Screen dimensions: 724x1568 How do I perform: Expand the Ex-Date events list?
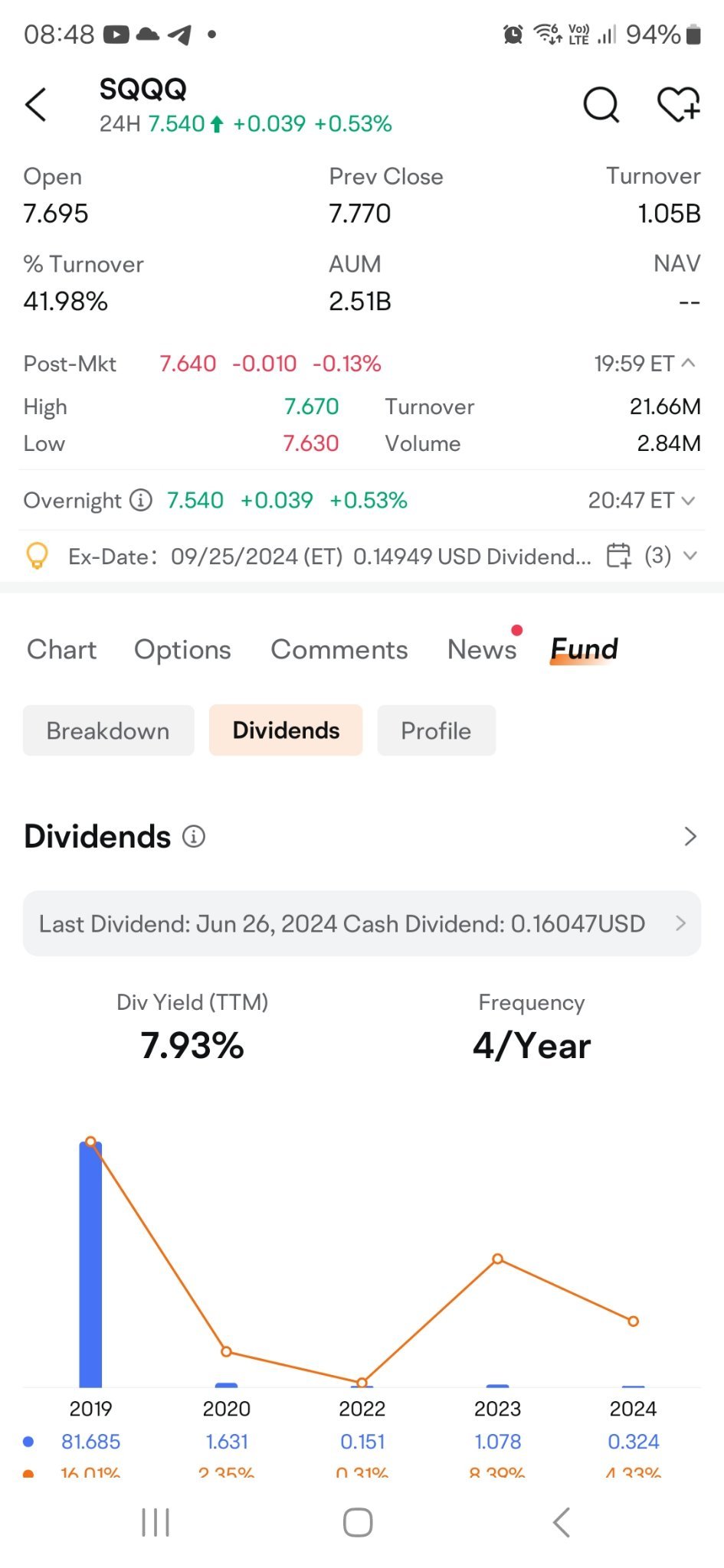[x=690, y=556]
